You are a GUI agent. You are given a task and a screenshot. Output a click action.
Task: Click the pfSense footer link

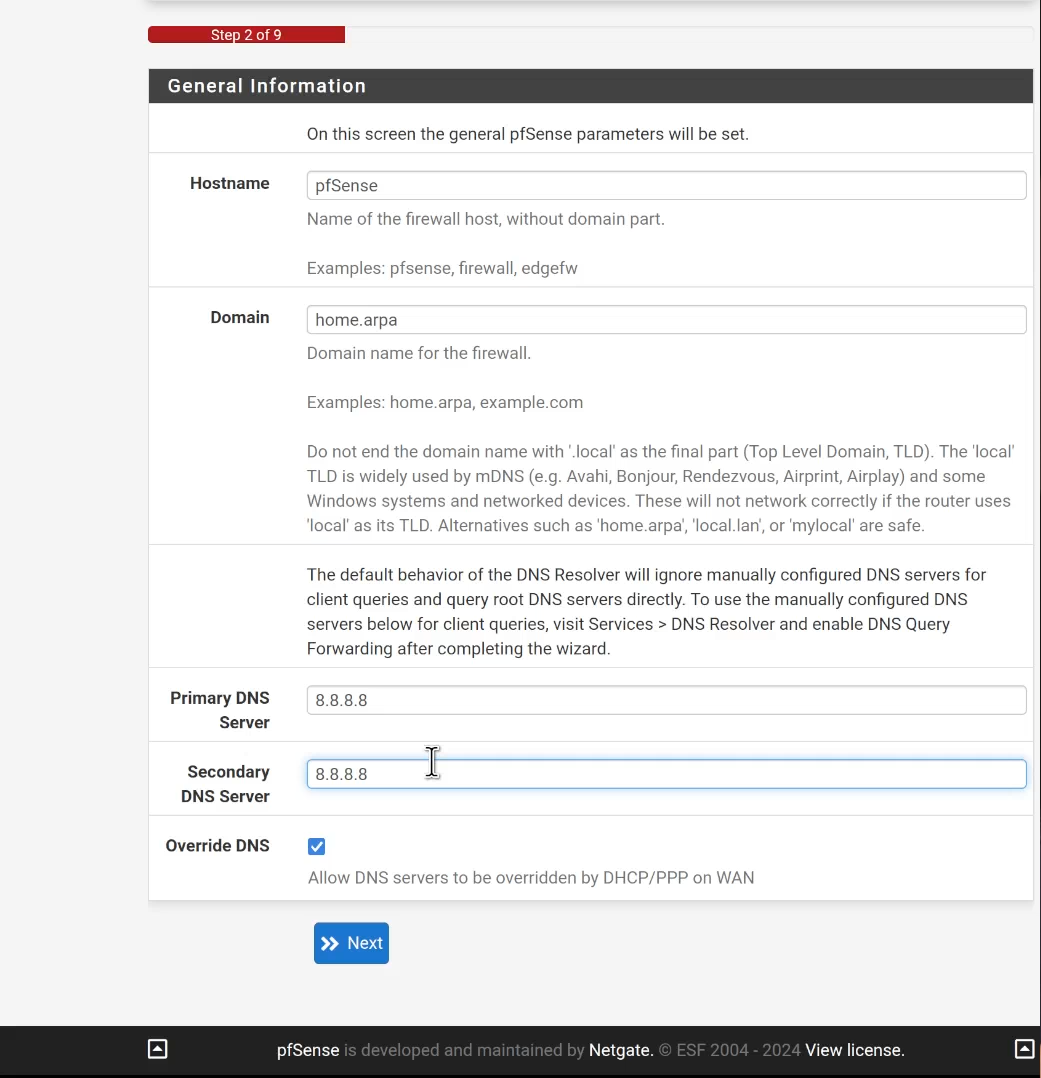click(x=308, y=1050)
